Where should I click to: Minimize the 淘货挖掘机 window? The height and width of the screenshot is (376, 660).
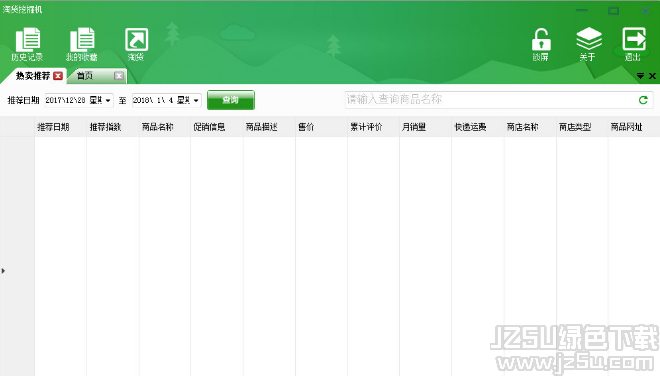coord(582,11)
